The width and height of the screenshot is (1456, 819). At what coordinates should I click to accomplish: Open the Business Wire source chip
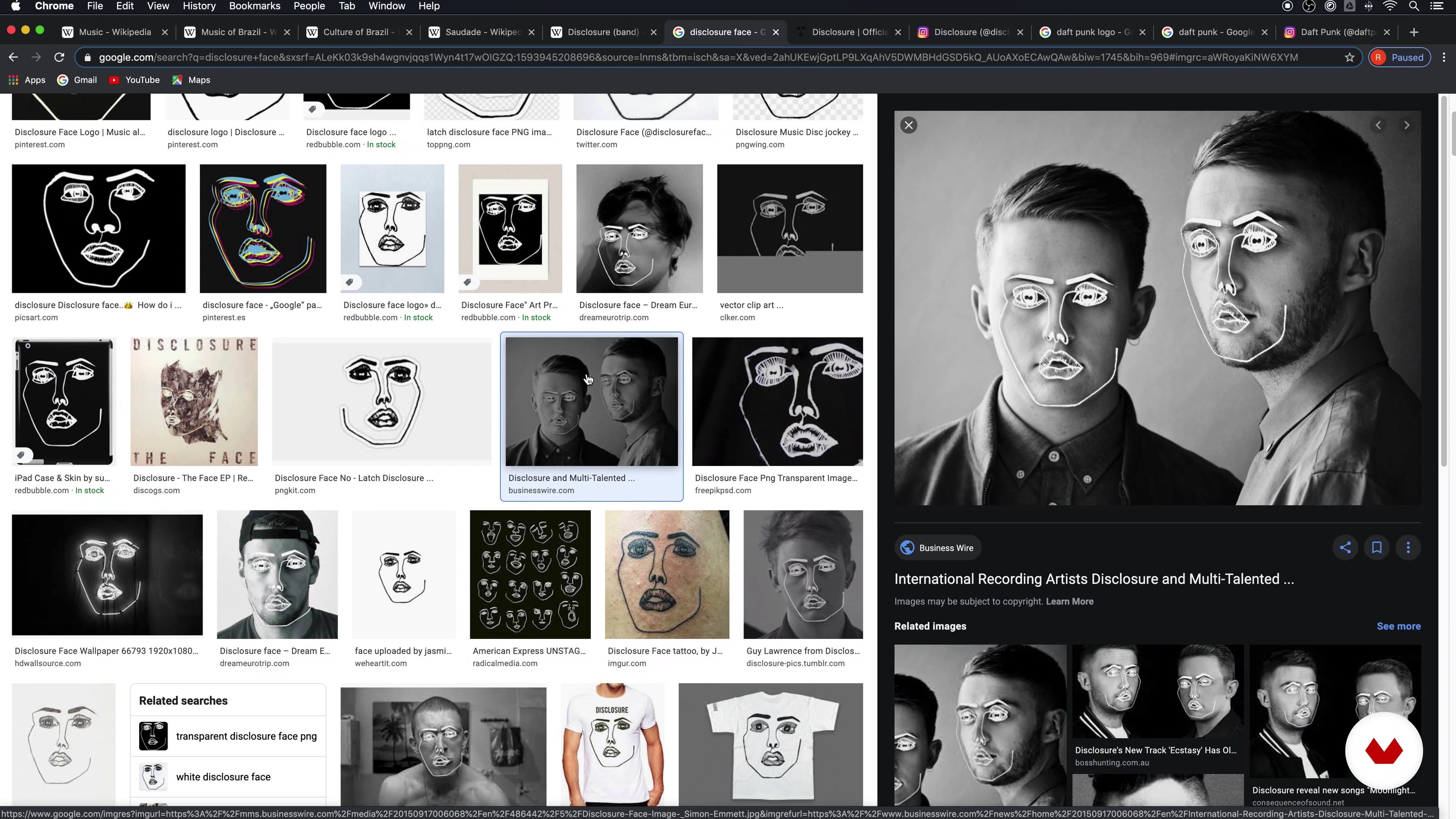(937, 548)
